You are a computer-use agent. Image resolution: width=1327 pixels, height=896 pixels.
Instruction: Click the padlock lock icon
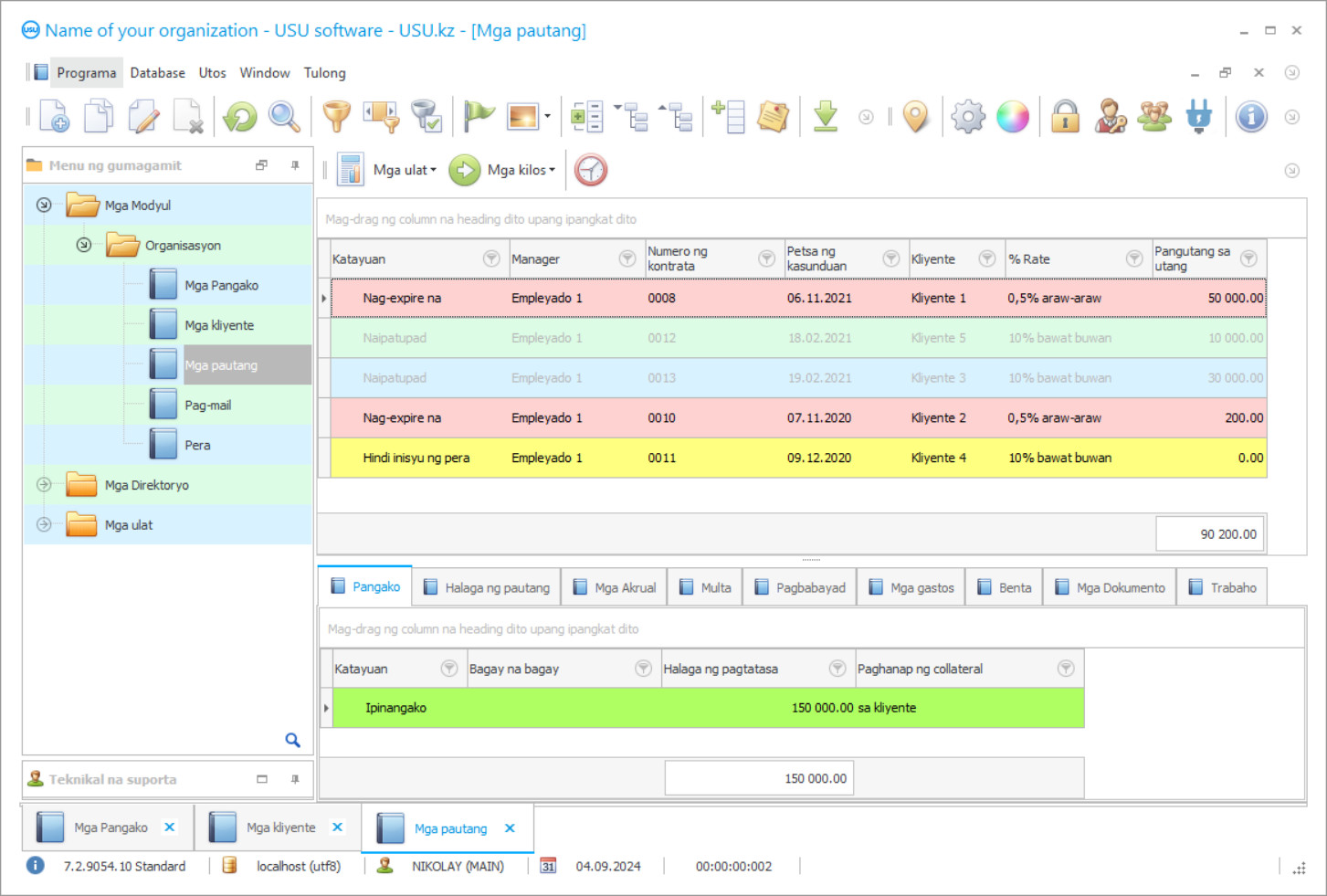point(1065,117)
